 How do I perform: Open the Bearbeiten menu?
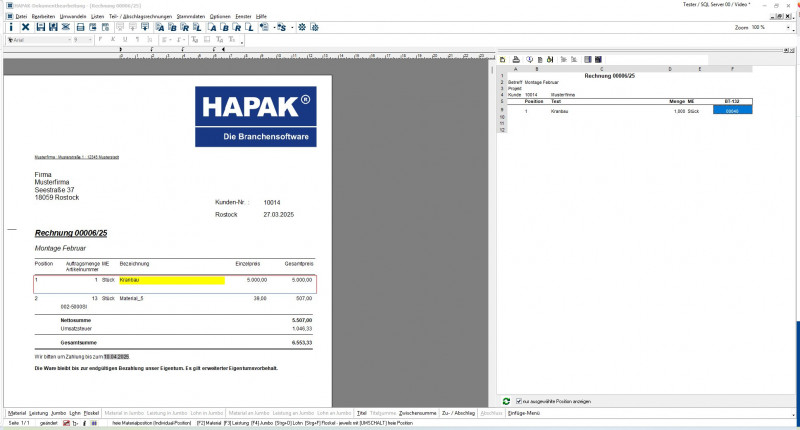[x=43, y=16]
